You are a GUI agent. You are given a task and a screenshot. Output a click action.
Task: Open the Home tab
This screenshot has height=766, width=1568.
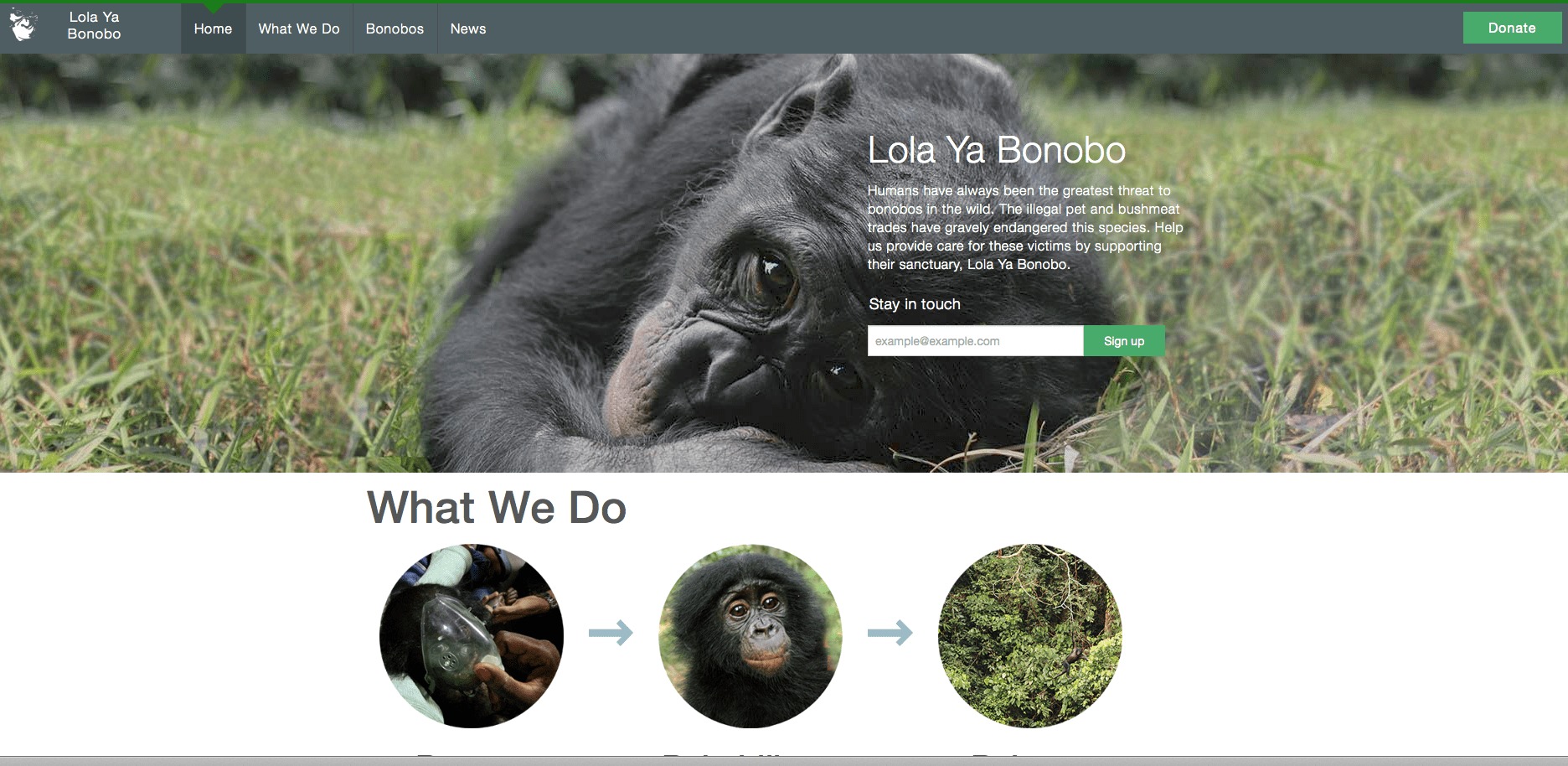click(x=213, y=28)
